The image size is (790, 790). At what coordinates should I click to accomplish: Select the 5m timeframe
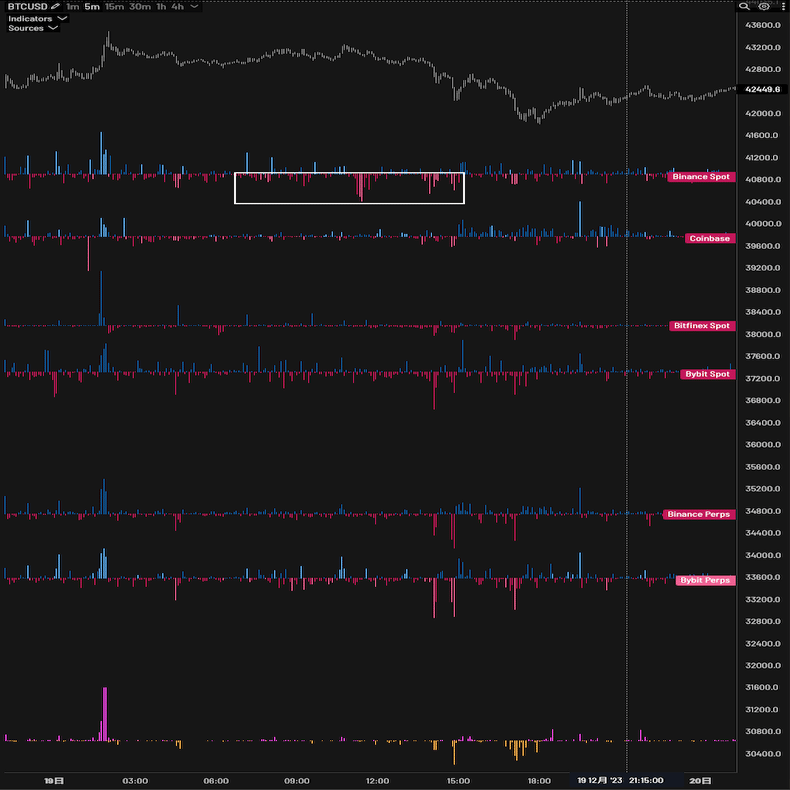pyautogui.click(x=92, y=7)
